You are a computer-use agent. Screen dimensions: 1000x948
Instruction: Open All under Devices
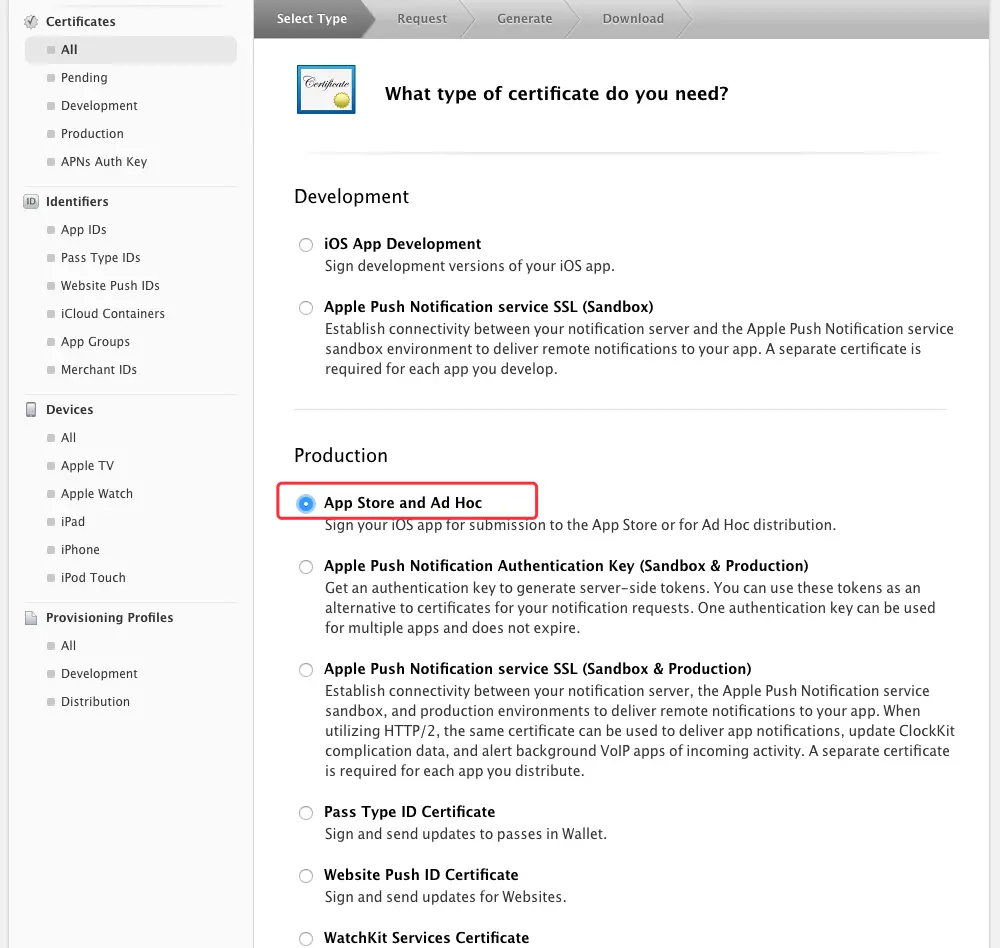click(68, 438)
